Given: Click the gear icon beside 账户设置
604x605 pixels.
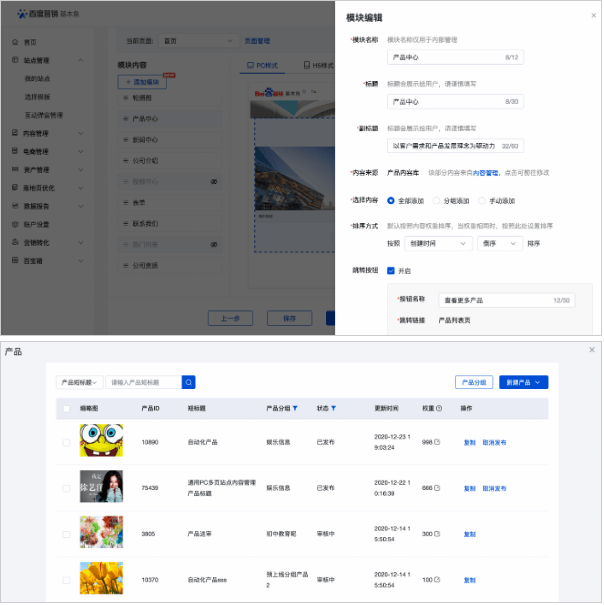Looking at the screenshot, I should [x=15, y=224].
